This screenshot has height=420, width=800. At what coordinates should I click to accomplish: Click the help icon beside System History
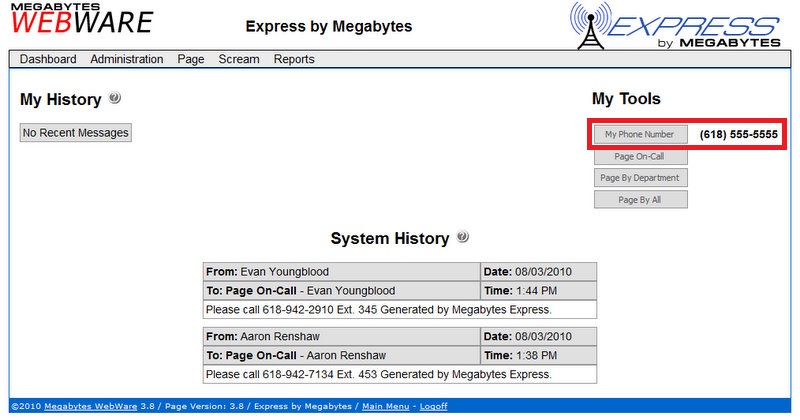(x=462, y=237)
